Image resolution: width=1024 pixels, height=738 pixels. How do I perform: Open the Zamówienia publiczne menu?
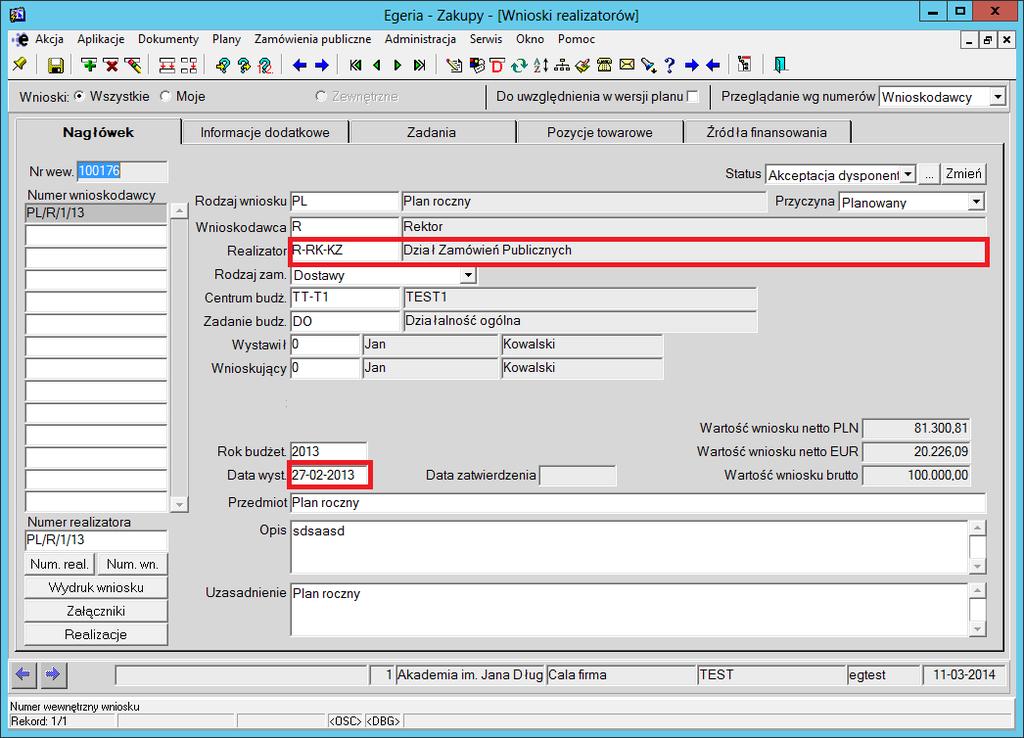click(313, 39)
